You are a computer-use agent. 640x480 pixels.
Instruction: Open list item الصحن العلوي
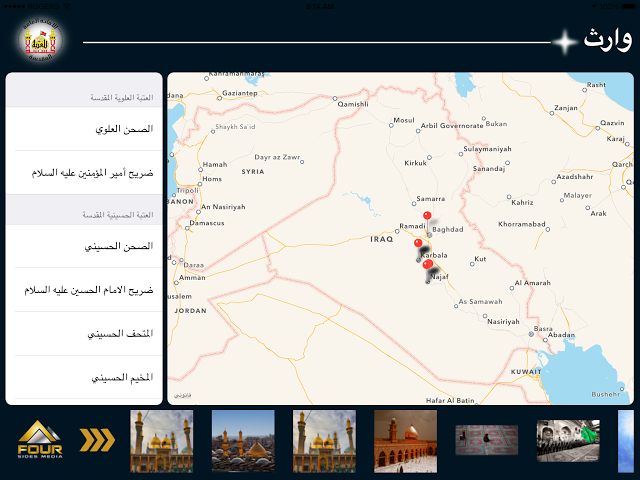[84, 129]
